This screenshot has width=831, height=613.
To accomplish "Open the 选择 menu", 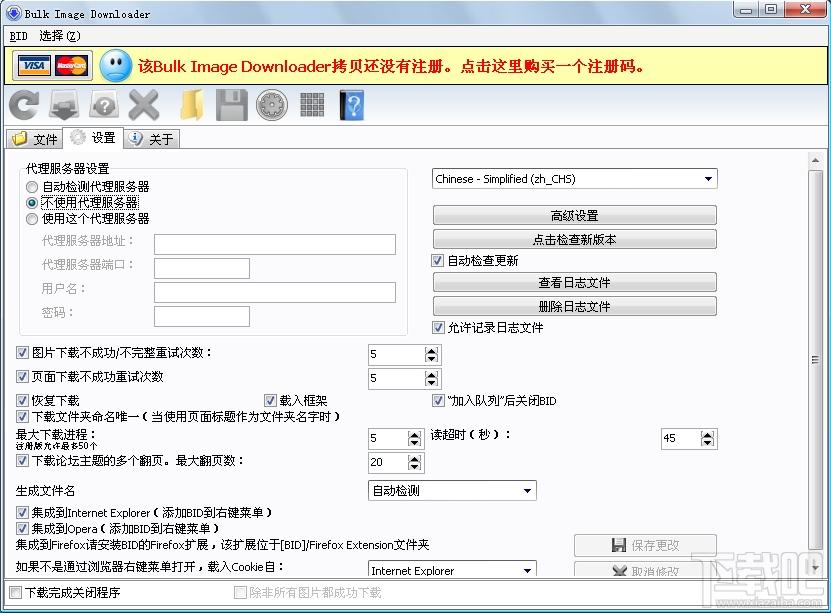I will tap(59, 36).
